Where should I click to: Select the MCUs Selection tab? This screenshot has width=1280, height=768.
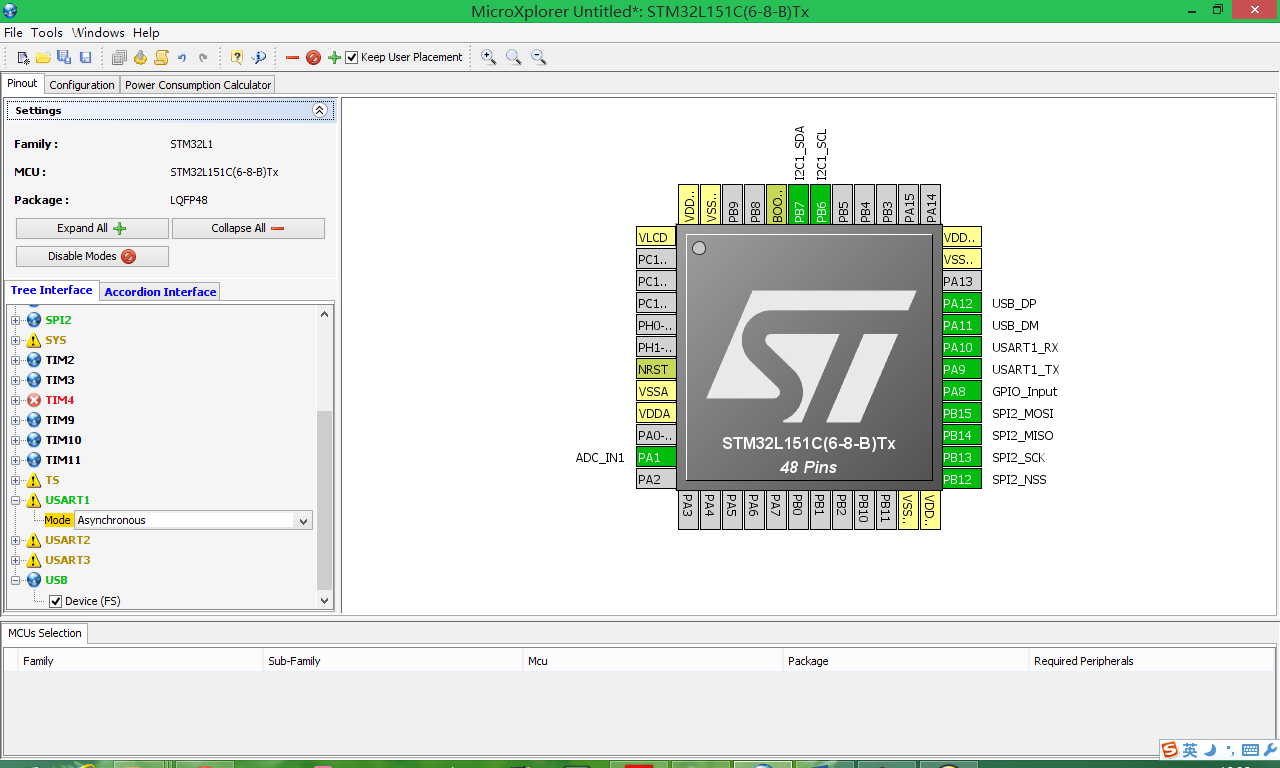(45, 633)
